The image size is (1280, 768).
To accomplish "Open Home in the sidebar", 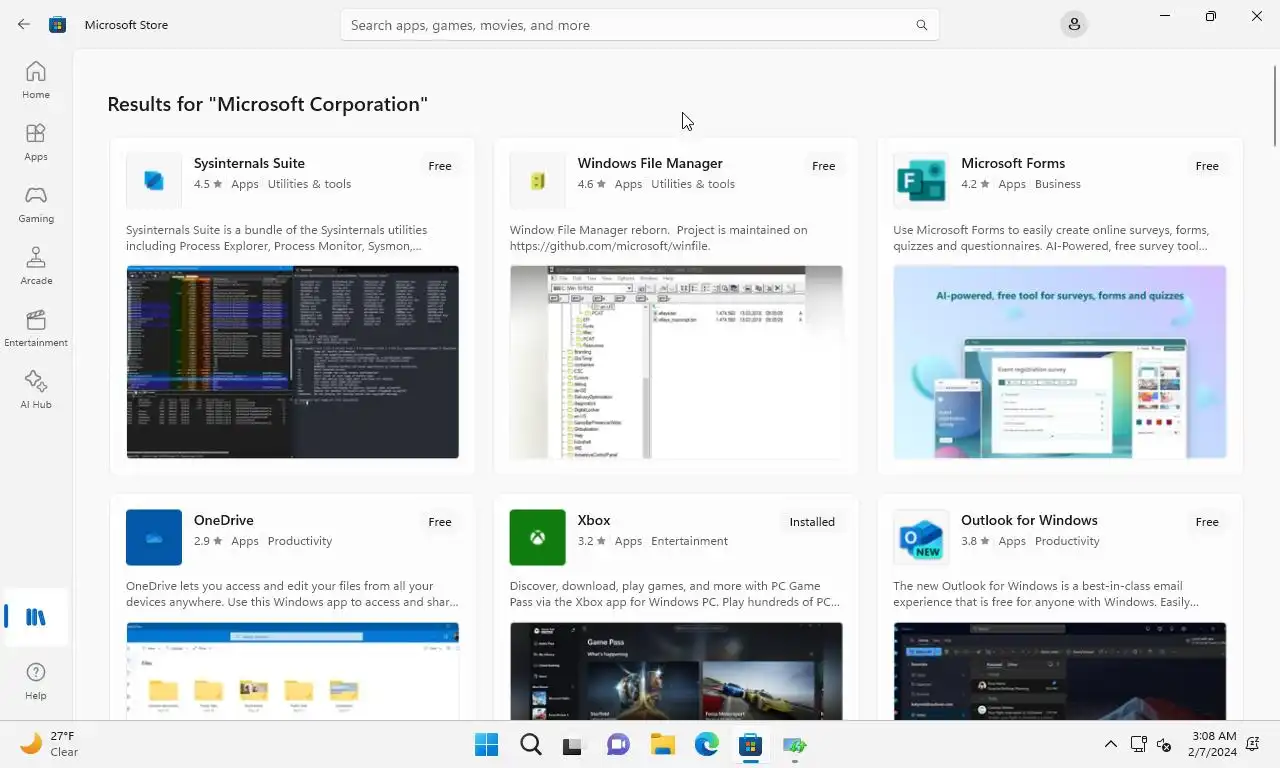I will click(x=36, y=80).
